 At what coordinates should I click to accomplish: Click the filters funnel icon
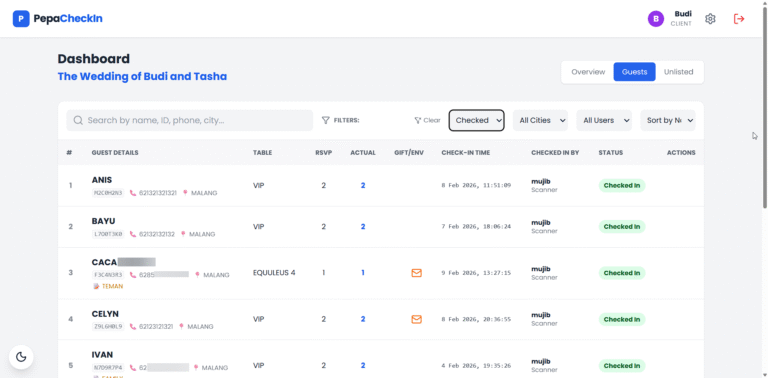325,120
